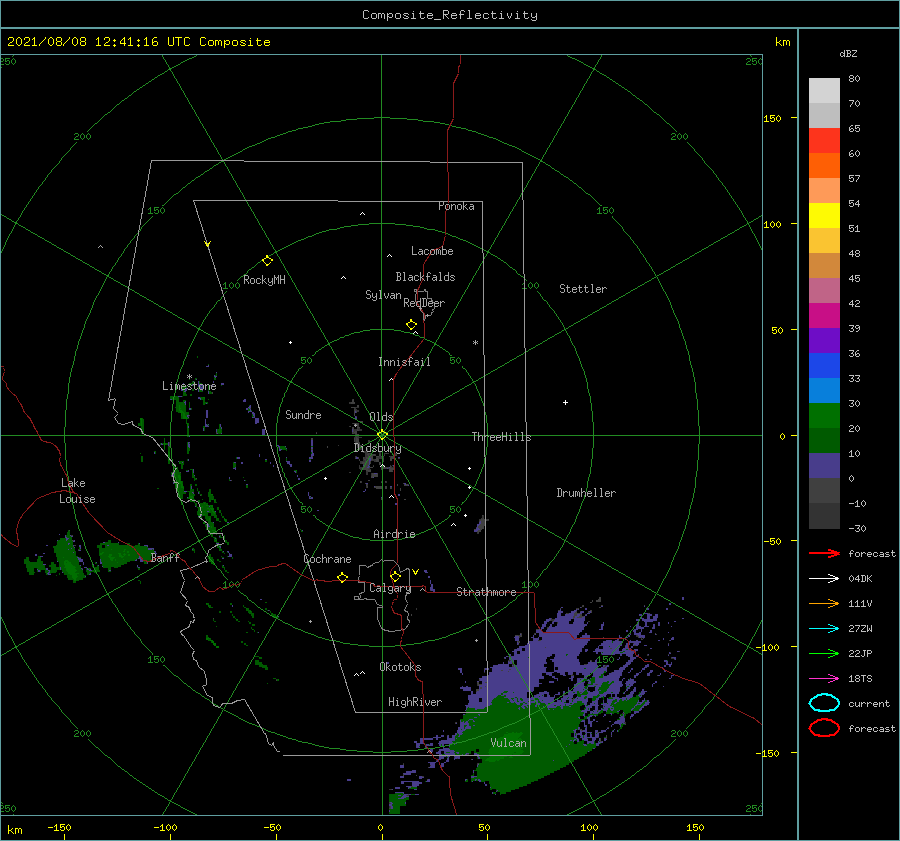Click the ThreeHills town label
The width and height of the screenshot is (900, 841).
[502, 437]
